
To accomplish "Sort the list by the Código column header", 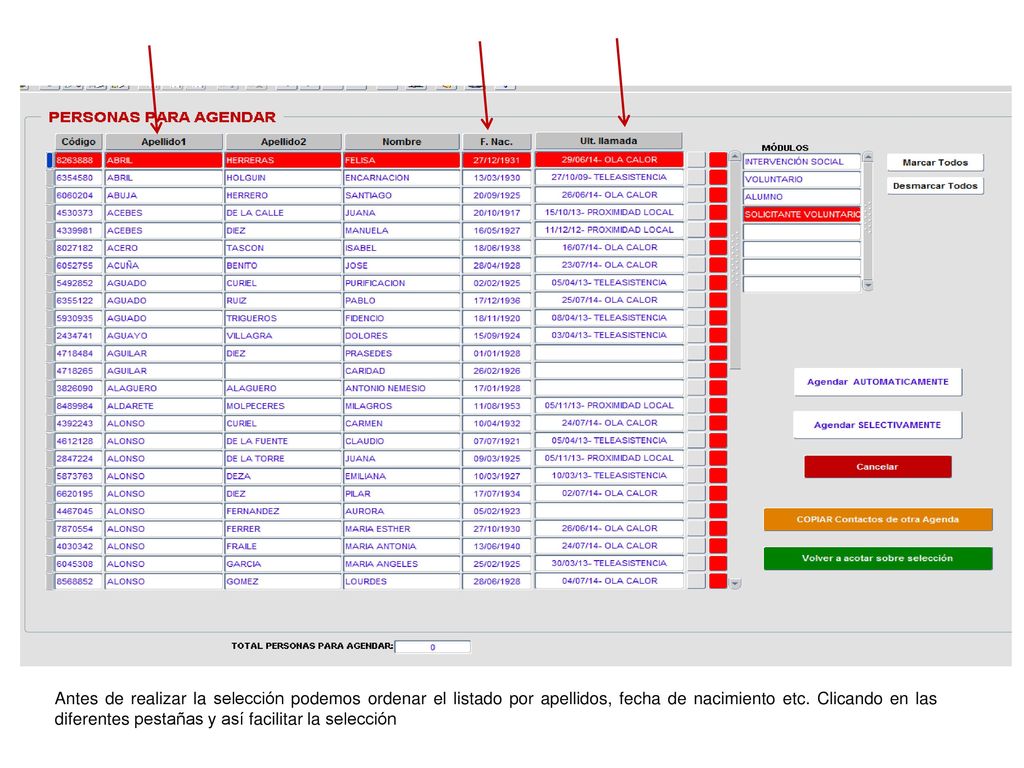I will coord(78,142).
